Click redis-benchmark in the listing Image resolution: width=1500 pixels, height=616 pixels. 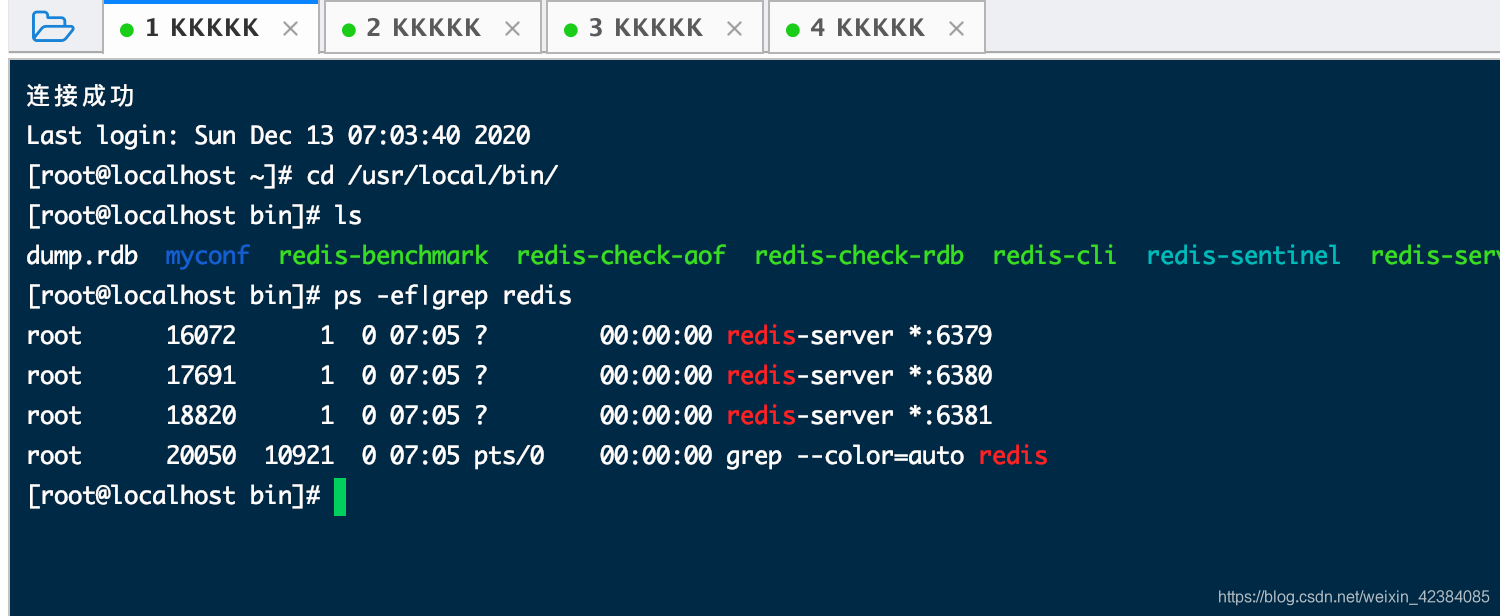[x=384, y=256]
